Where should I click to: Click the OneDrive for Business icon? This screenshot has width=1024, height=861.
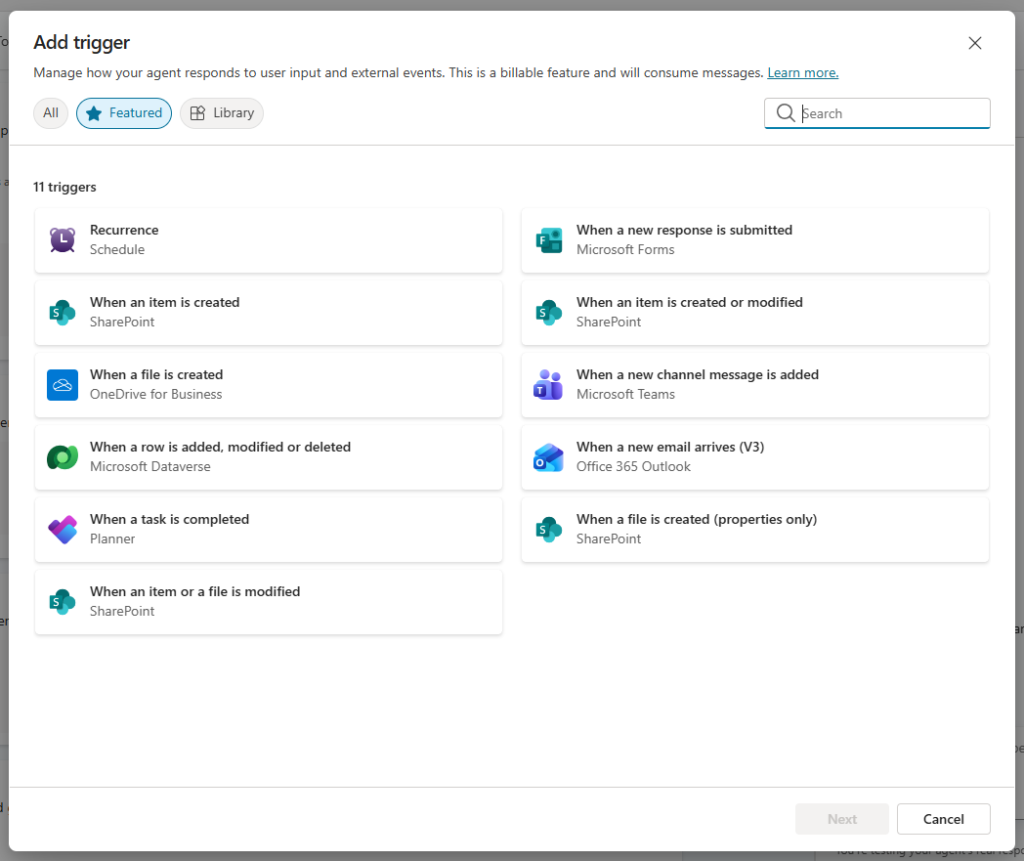tap(62, 385)
